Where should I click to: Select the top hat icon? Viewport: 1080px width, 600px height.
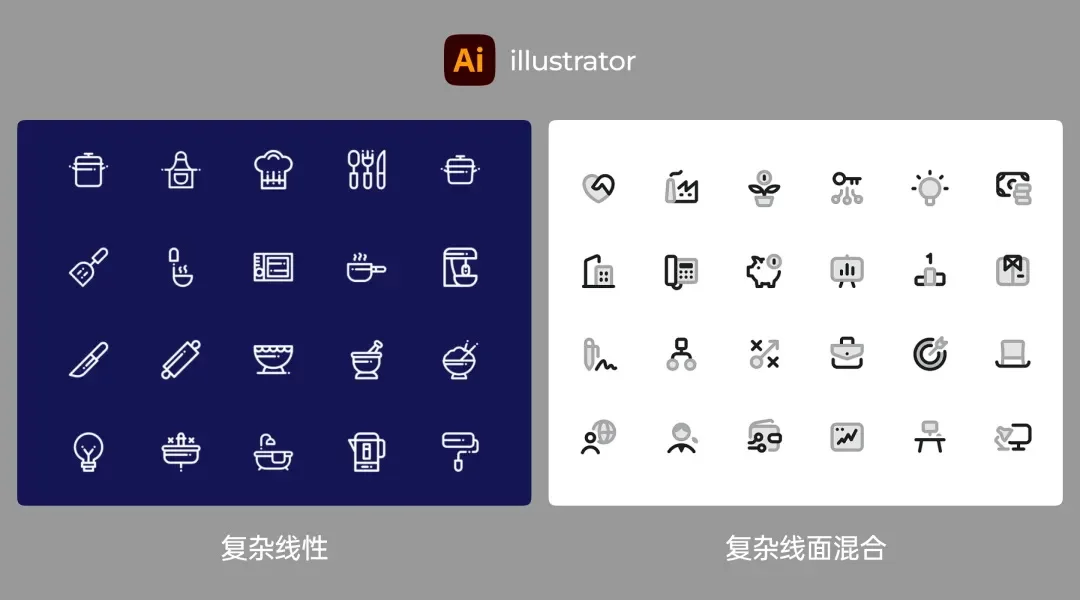pyautogui.click(x=1014, y=353)
